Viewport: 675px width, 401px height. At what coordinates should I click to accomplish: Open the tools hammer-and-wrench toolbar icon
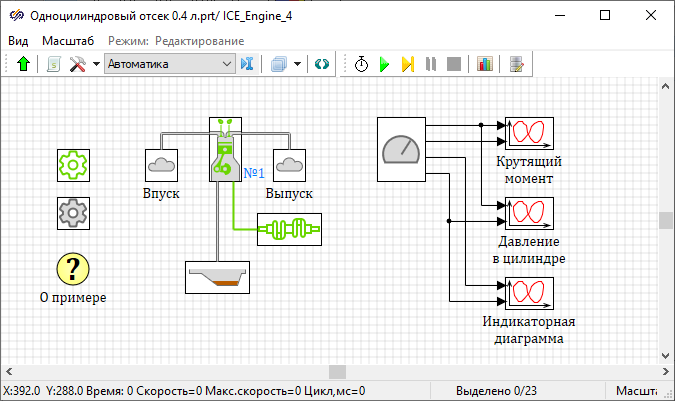pos(78,64)
